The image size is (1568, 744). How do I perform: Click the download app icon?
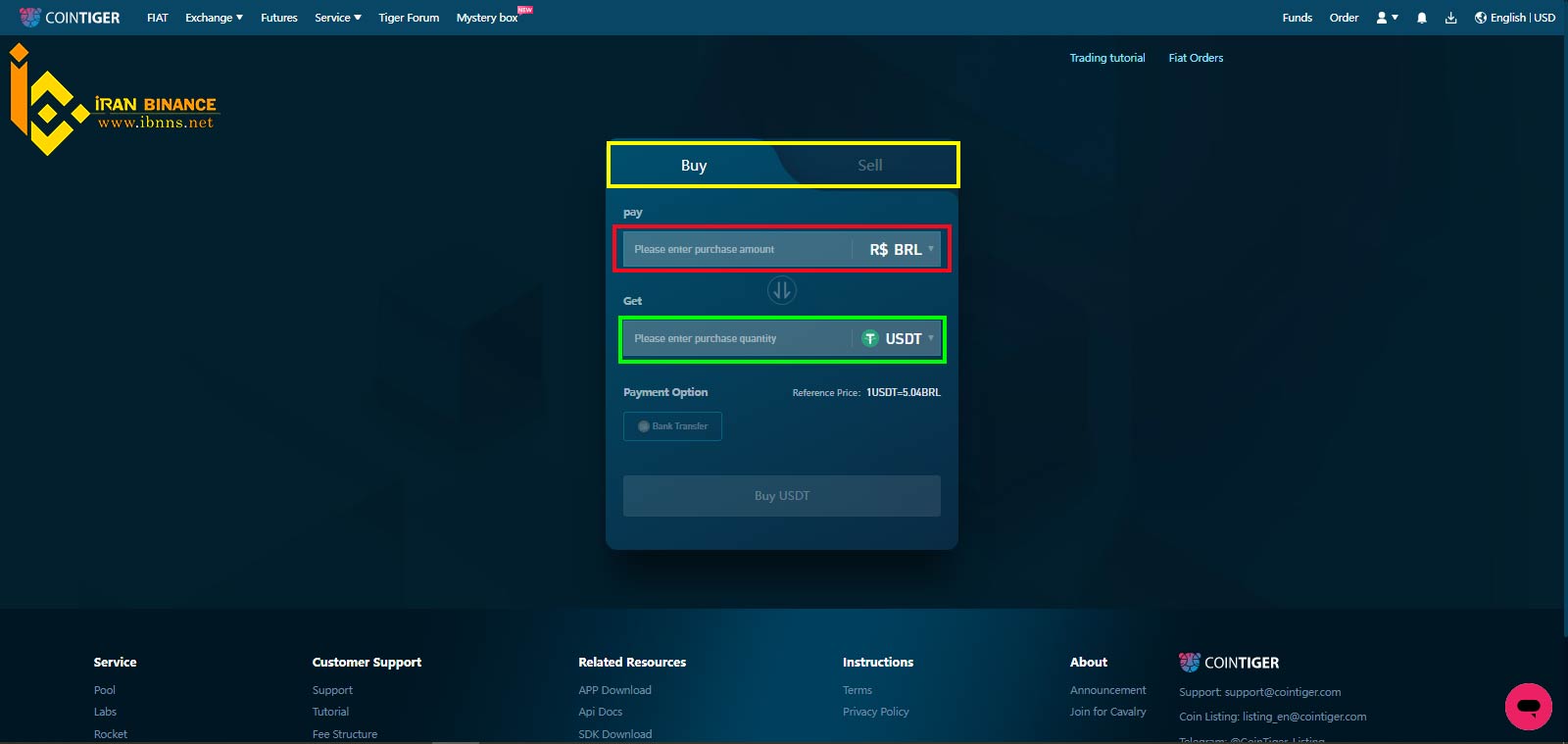1450,18
